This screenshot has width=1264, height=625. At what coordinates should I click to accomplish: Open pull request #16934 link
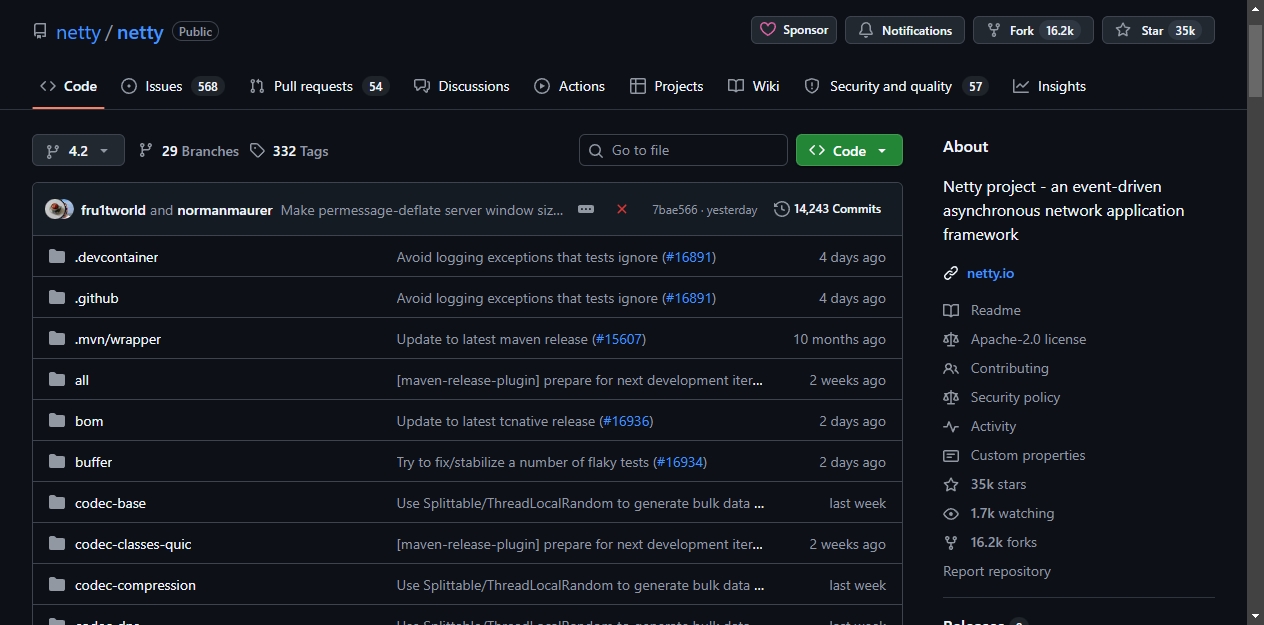coord(680,462)
